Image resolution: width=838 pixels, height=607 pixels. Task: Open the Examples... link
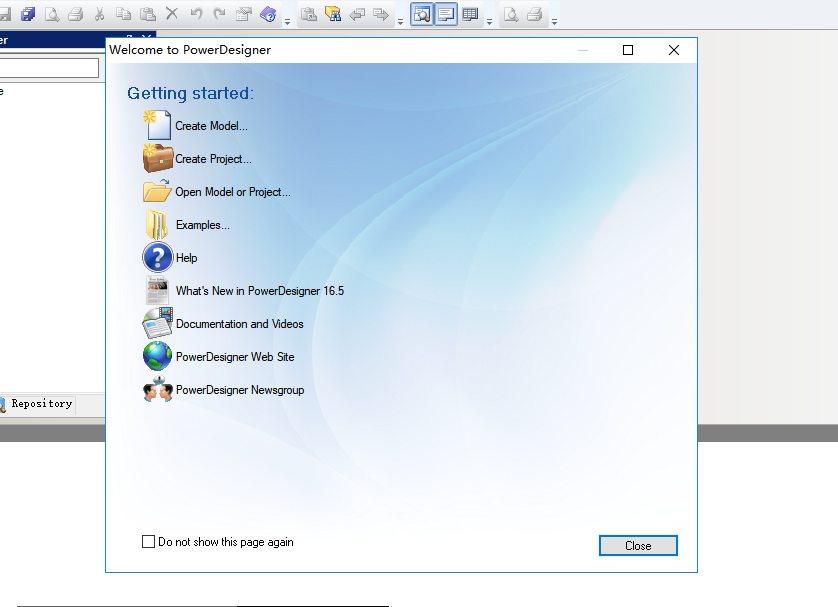click(x=203, y=225)
